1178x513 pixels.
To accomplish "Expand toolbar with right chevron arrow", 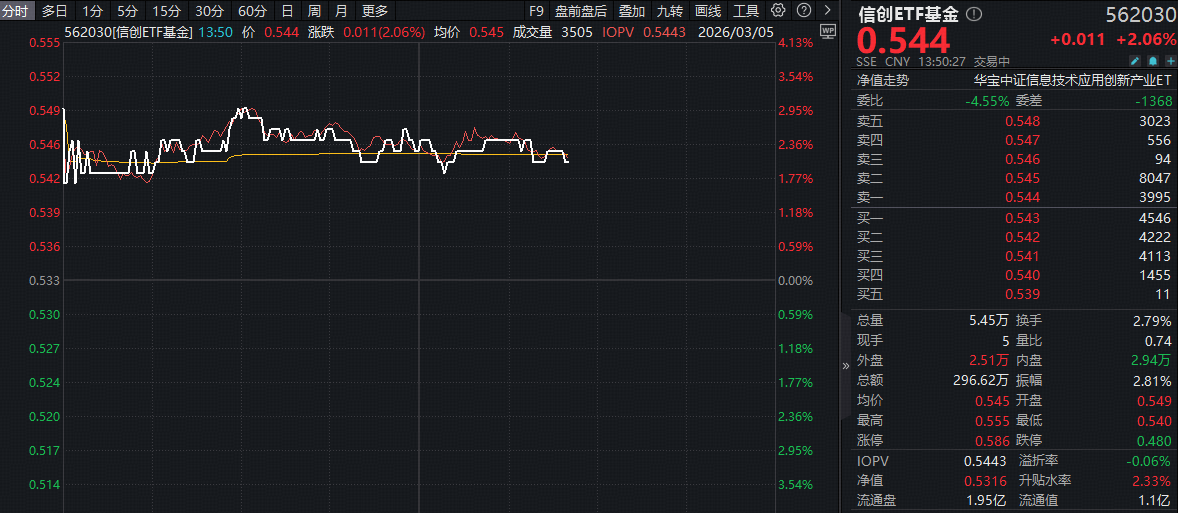I will 827,11.
